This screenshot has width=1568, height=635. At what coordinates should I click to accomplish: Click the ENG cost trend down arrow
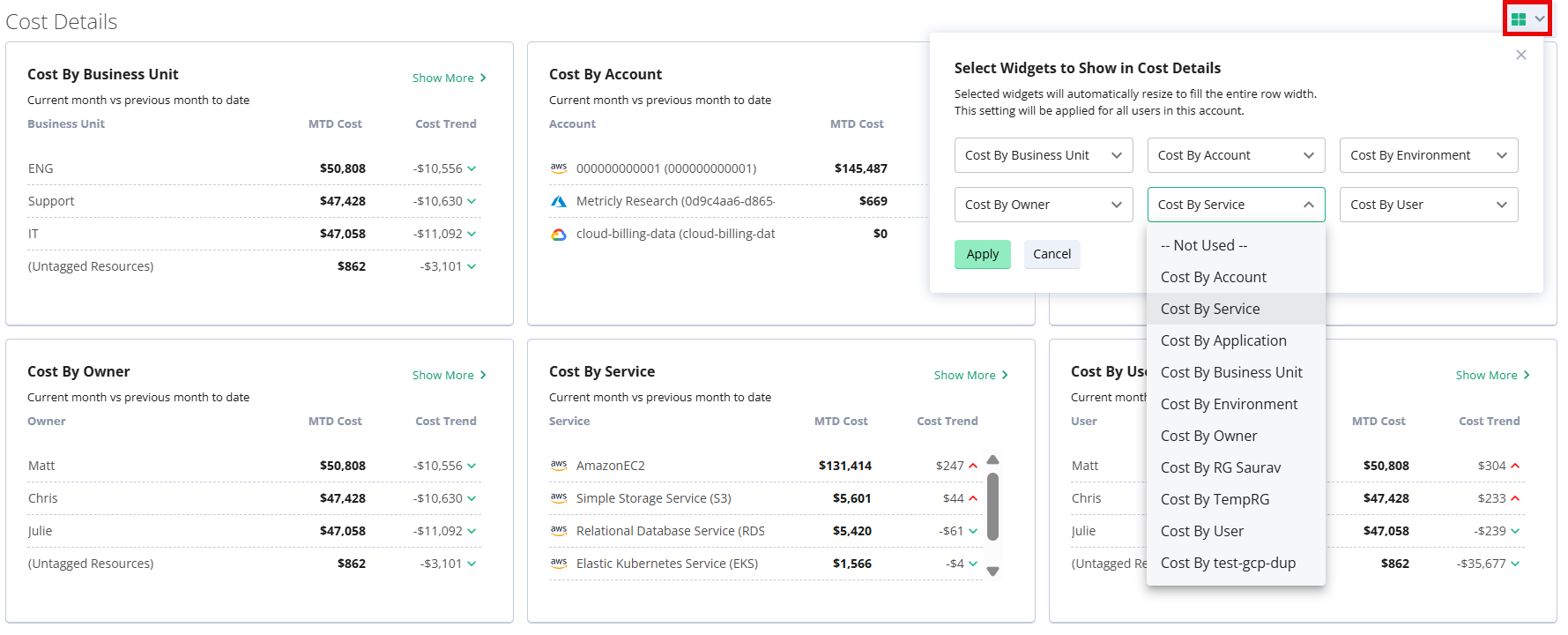point(472,168)
